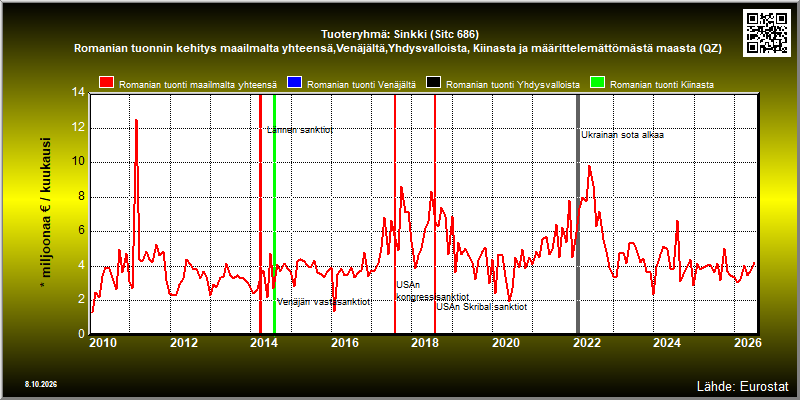Click x-axis year label 2016
Image resolution: width=800 pixels, height=400 pixels.
(x=345, y=342)
